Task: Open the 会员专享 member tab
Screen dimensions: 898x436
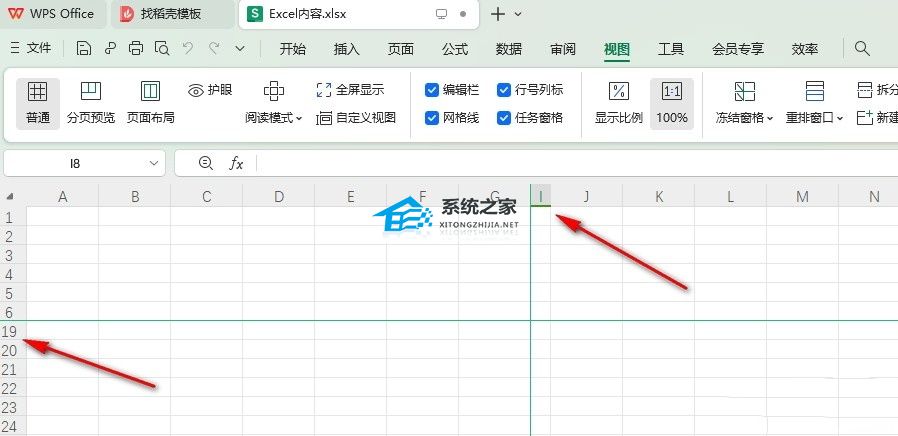Action: click(x=738, y=49)
